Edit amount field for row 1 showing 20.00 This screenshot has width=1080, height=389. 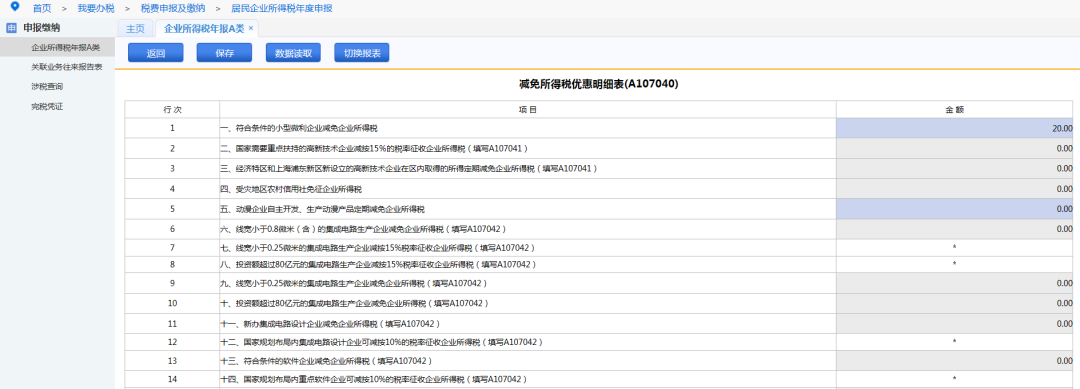coord(955,128)
